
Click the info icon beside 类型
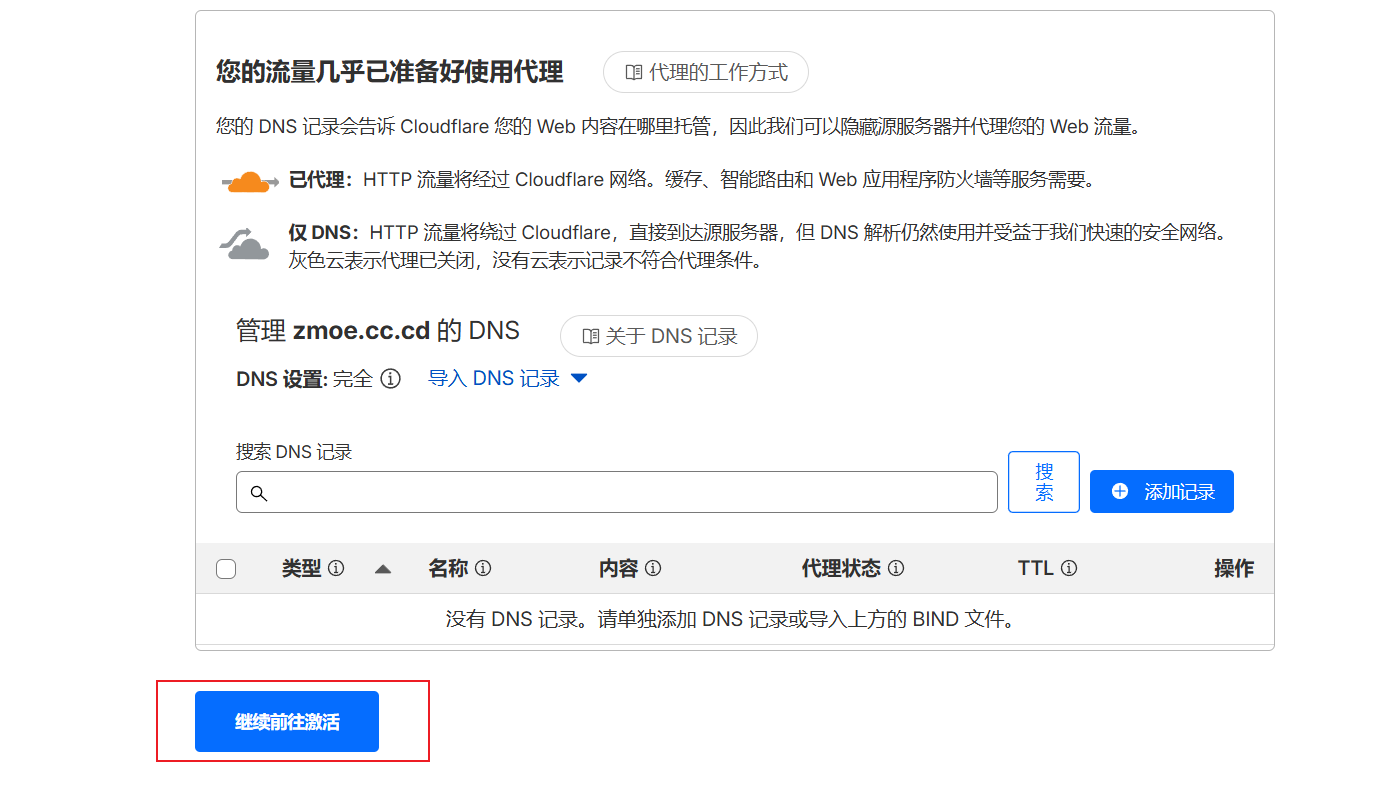coord(336,569)
